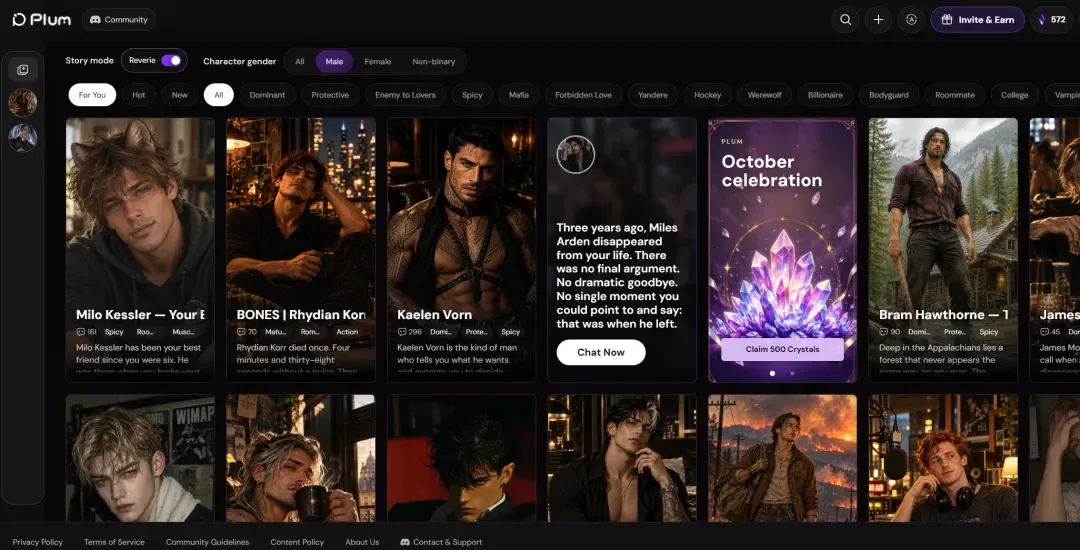Open Bram Hawthorne character card
Screen dimensions: 1080x550
[x=943, y=250]
